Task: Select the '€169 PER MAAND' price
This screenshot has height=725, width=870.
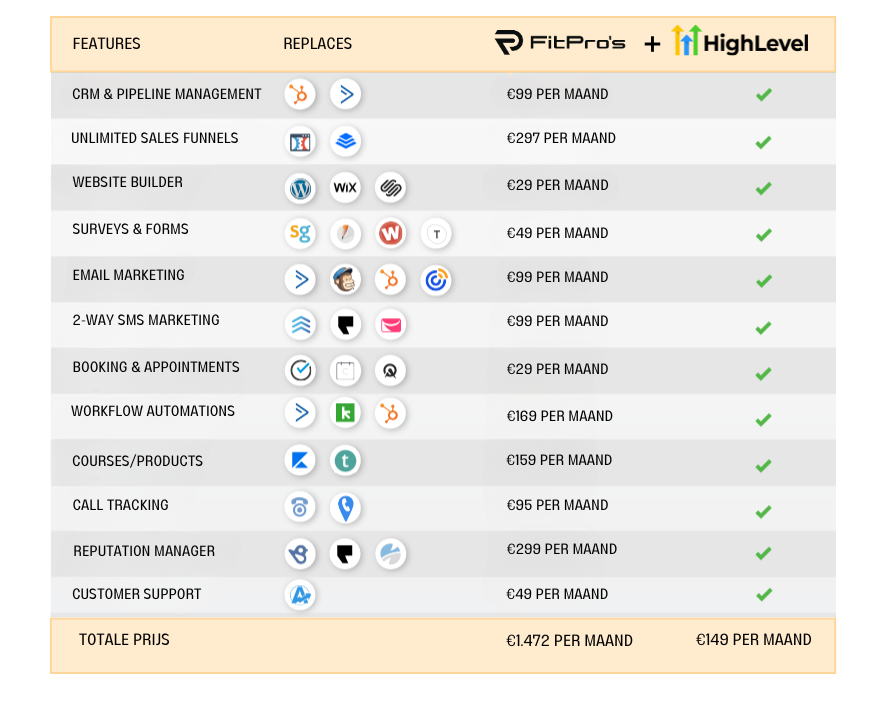Action: (559, 416)
